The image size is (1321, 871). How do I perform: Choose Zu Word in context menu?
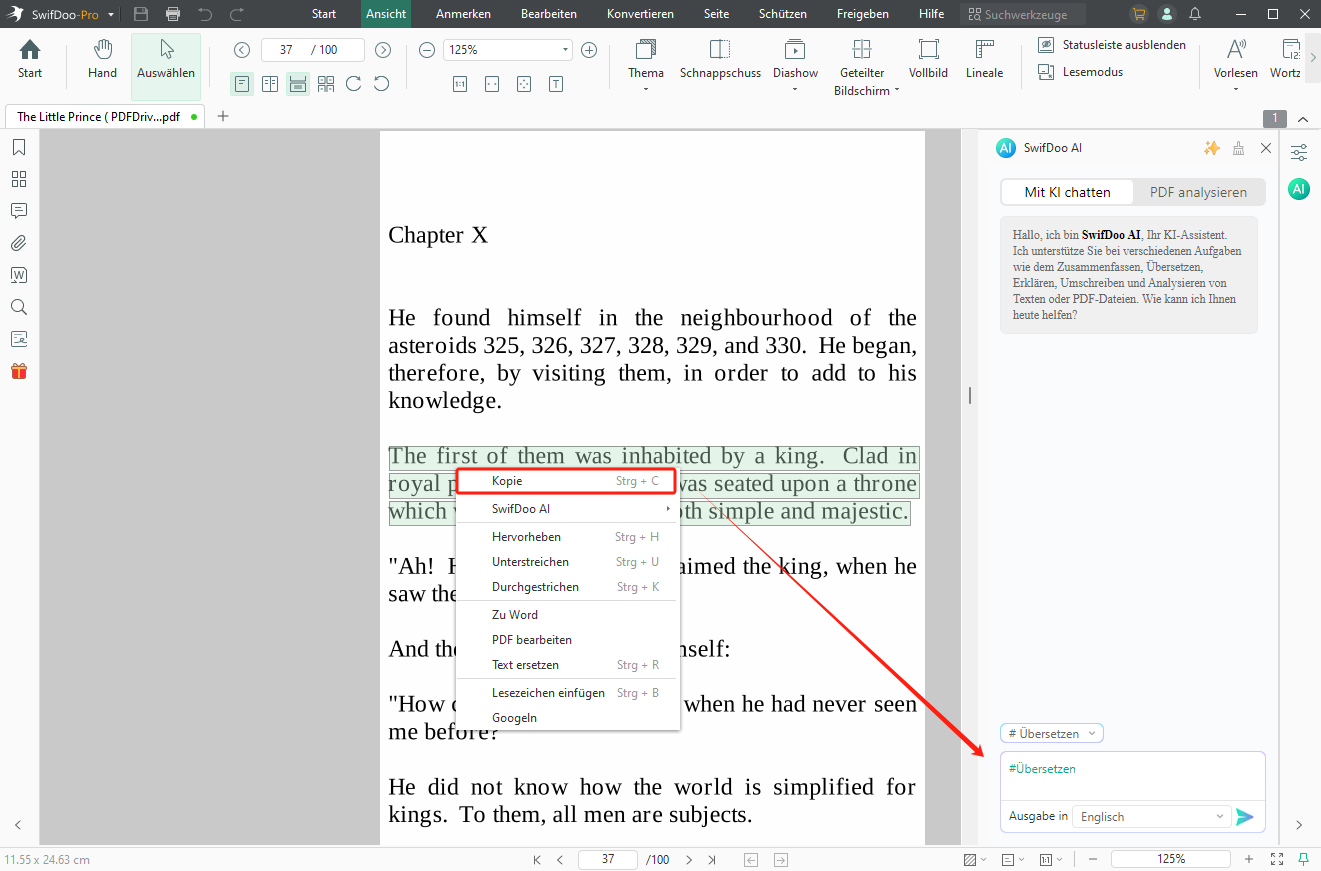567,615
